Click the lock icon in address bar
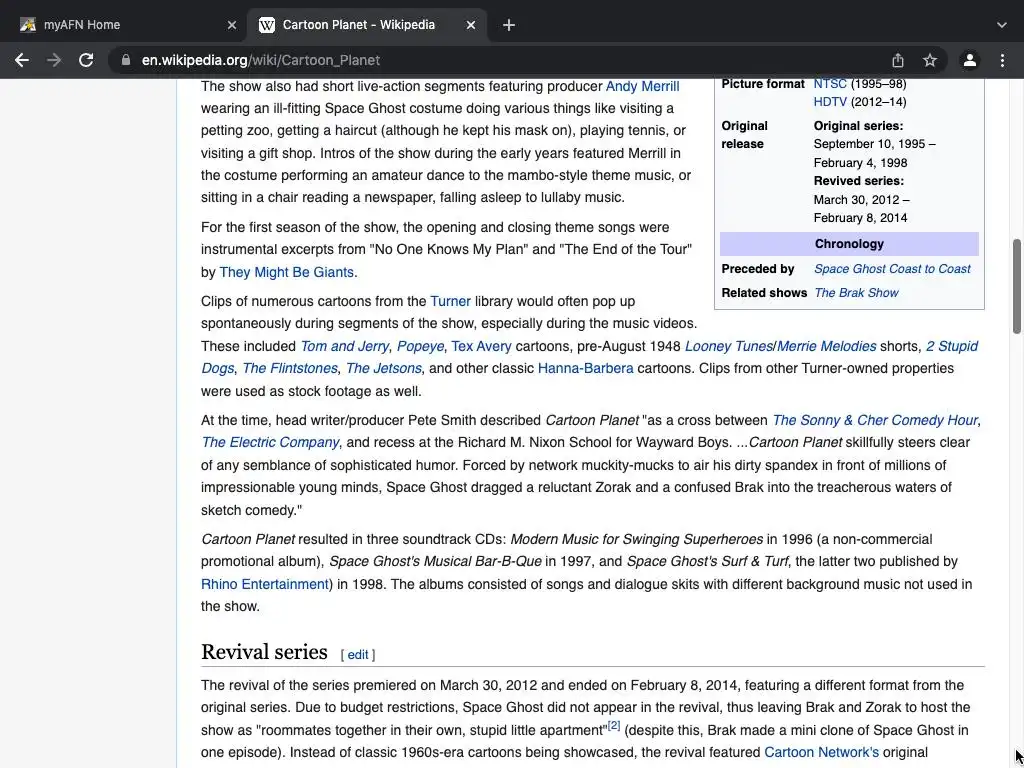The image size is (1024, 768). pyautogui.click(x=125, y=60)
